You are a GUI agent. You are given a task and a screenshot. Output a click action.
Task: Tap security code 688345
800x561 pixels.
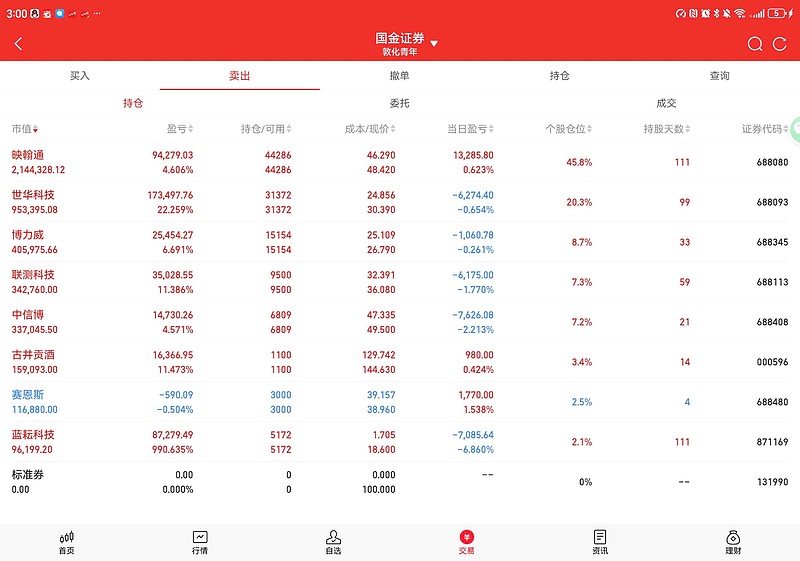772,242
